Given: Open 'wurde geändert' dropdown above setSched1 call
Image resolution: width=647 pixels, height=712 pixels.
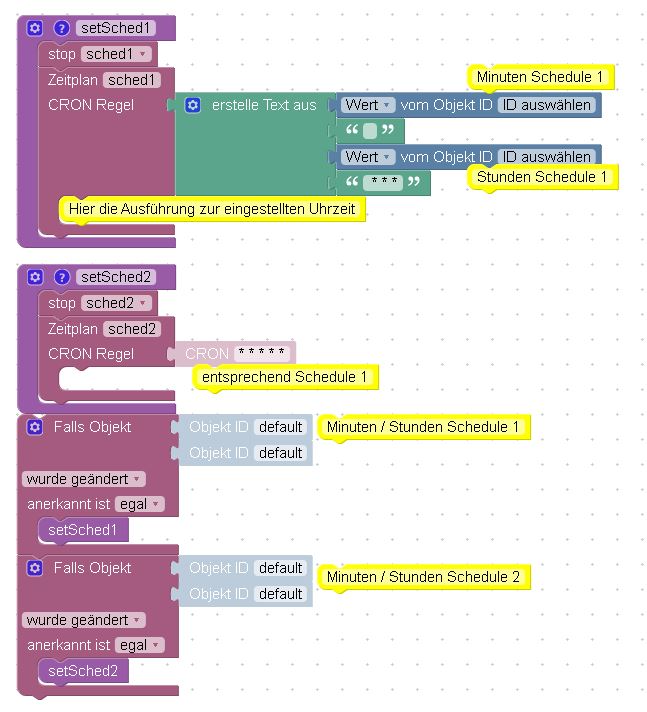Looking at the screenshot, I should coord(84,479).
